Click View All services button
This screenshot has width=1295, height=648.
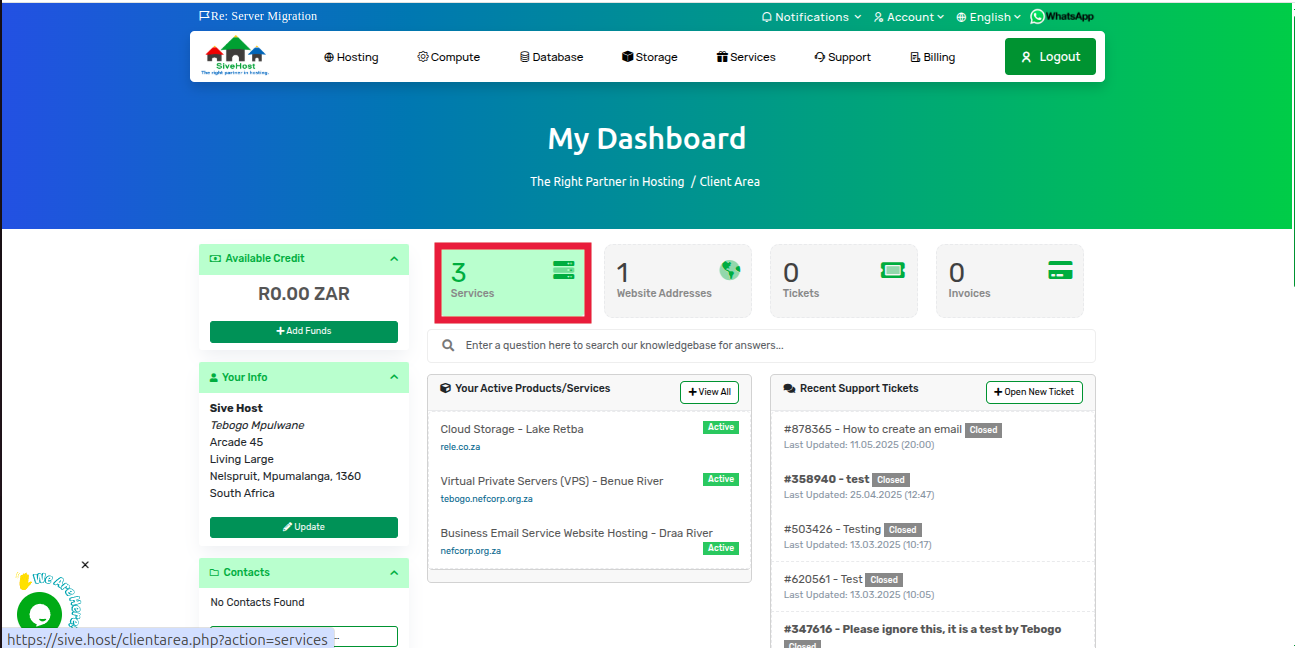[709, 392]
